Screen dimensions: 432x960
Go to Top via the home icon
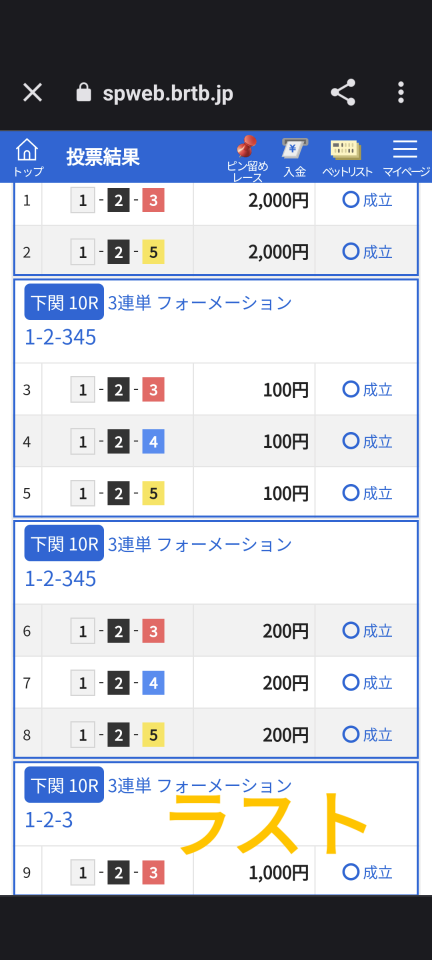tap(28, 157)
